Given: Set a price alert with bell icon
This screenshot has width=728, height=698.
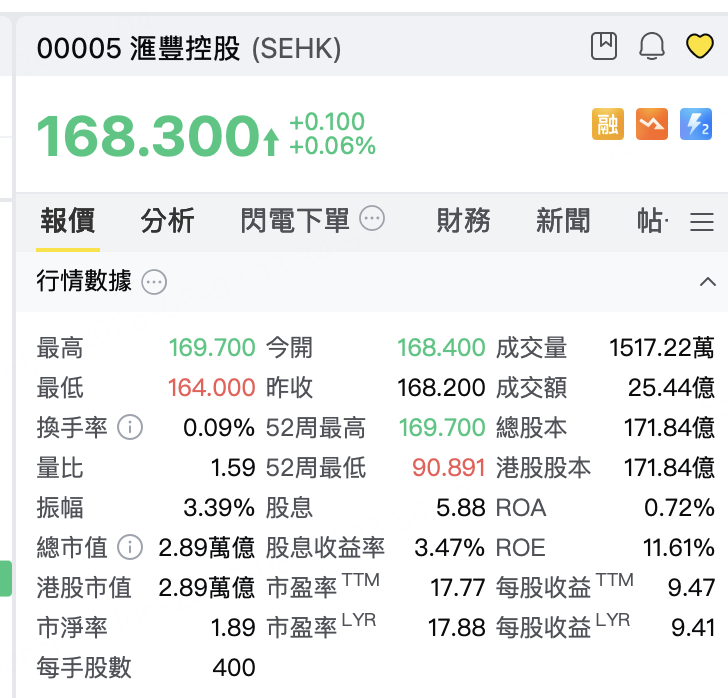Looking at the screenshot, I should [652, 46].
